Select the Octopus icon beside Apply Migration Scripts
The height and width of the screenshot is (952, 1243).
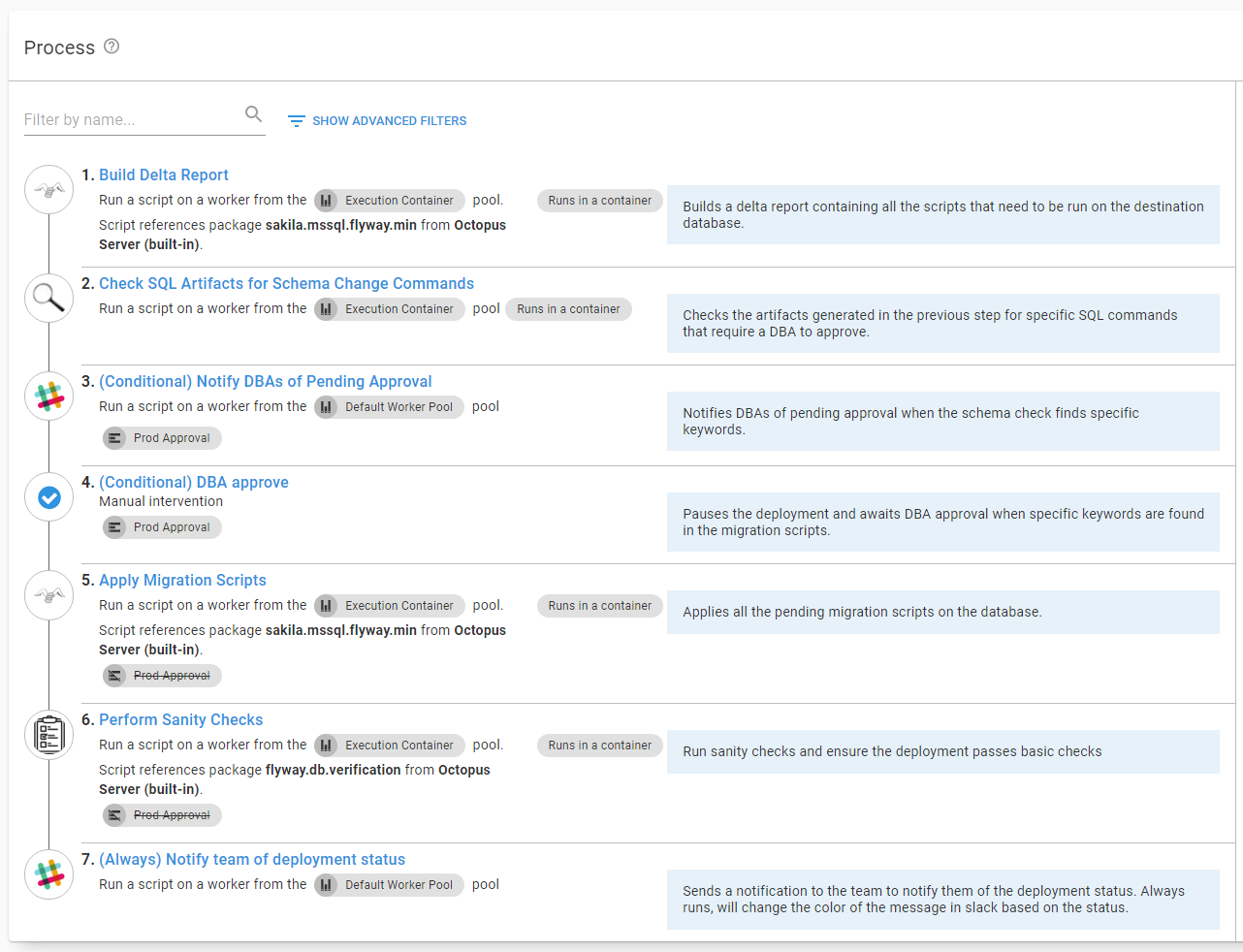pos(48,594)
